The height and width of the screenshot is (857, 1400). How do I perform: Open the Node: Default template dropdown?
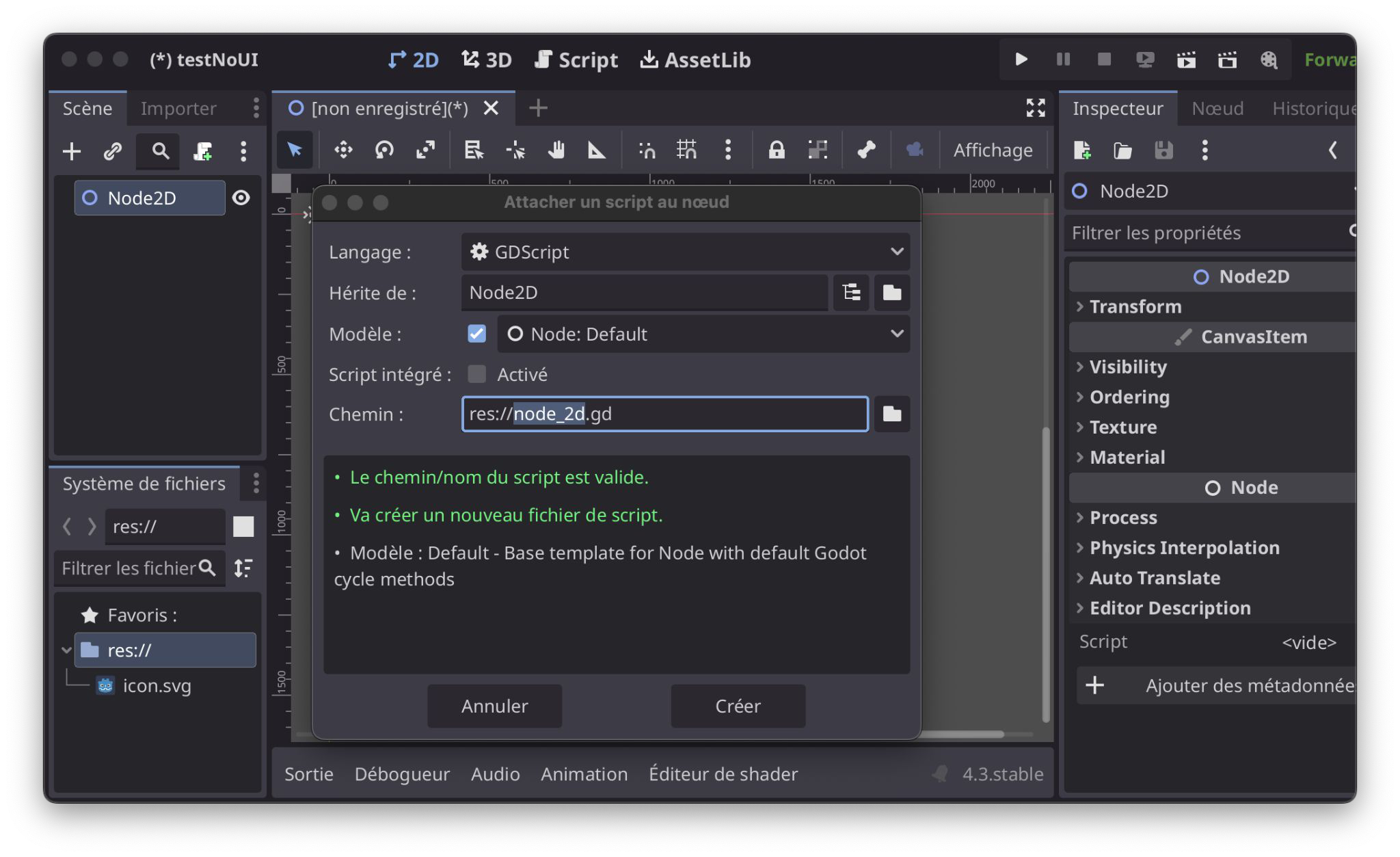703,334
